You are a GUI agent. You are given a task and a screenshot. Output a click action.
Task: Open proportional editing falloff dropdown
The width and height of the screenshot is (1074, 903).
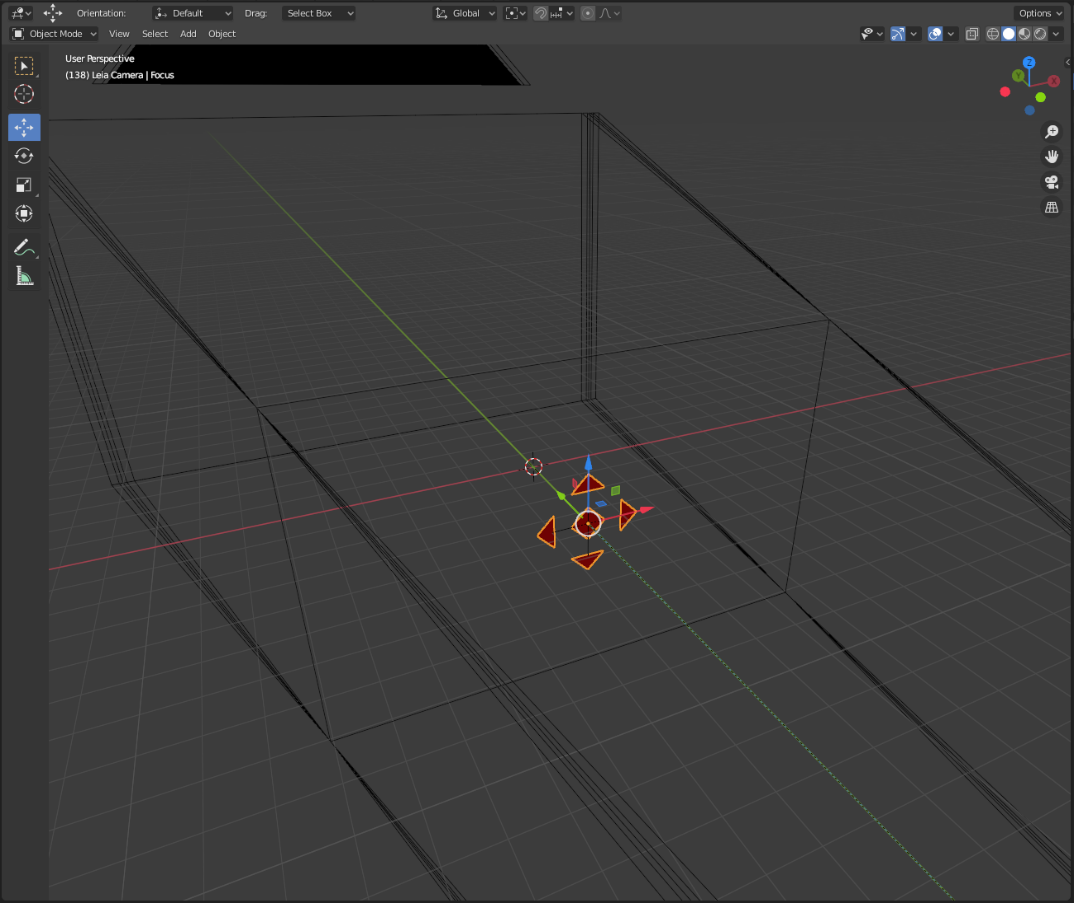tap(609, 13)
